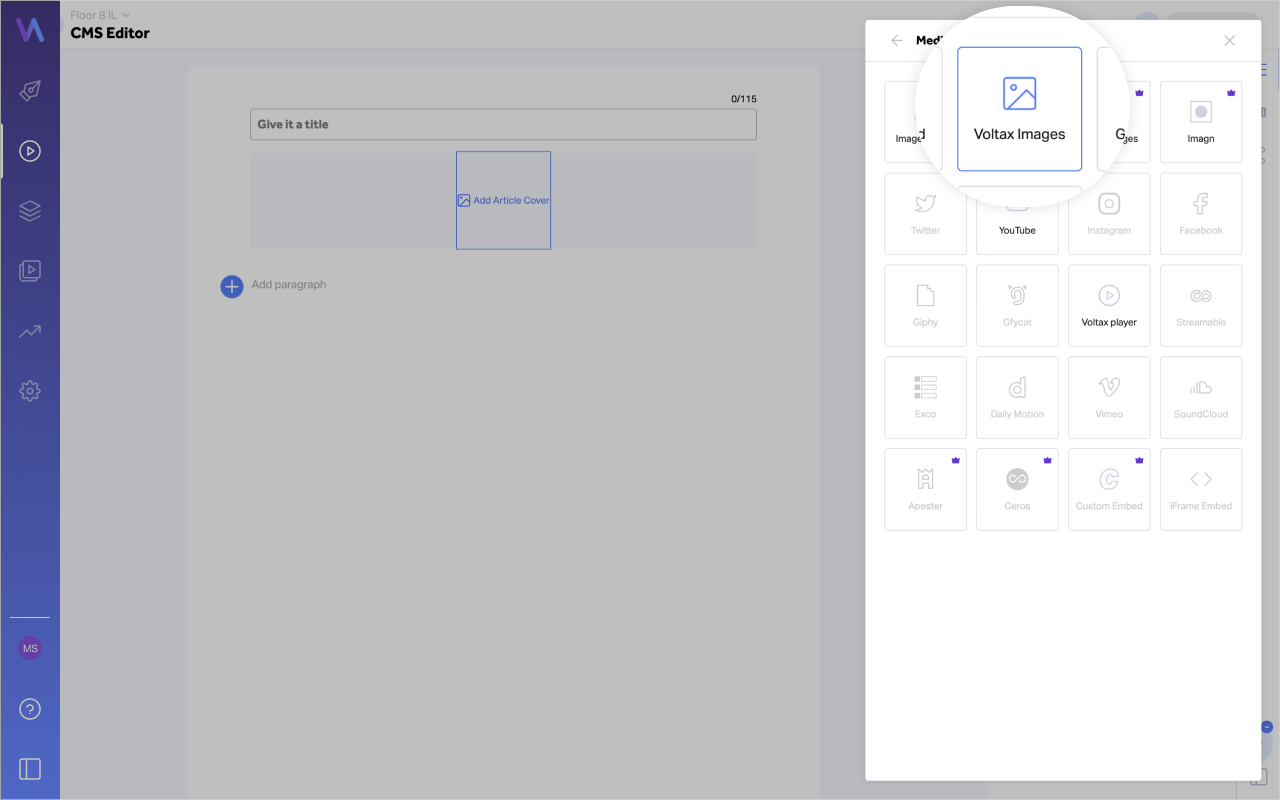
Task: Click the CMS Editor heading
Action: point(110,33)
